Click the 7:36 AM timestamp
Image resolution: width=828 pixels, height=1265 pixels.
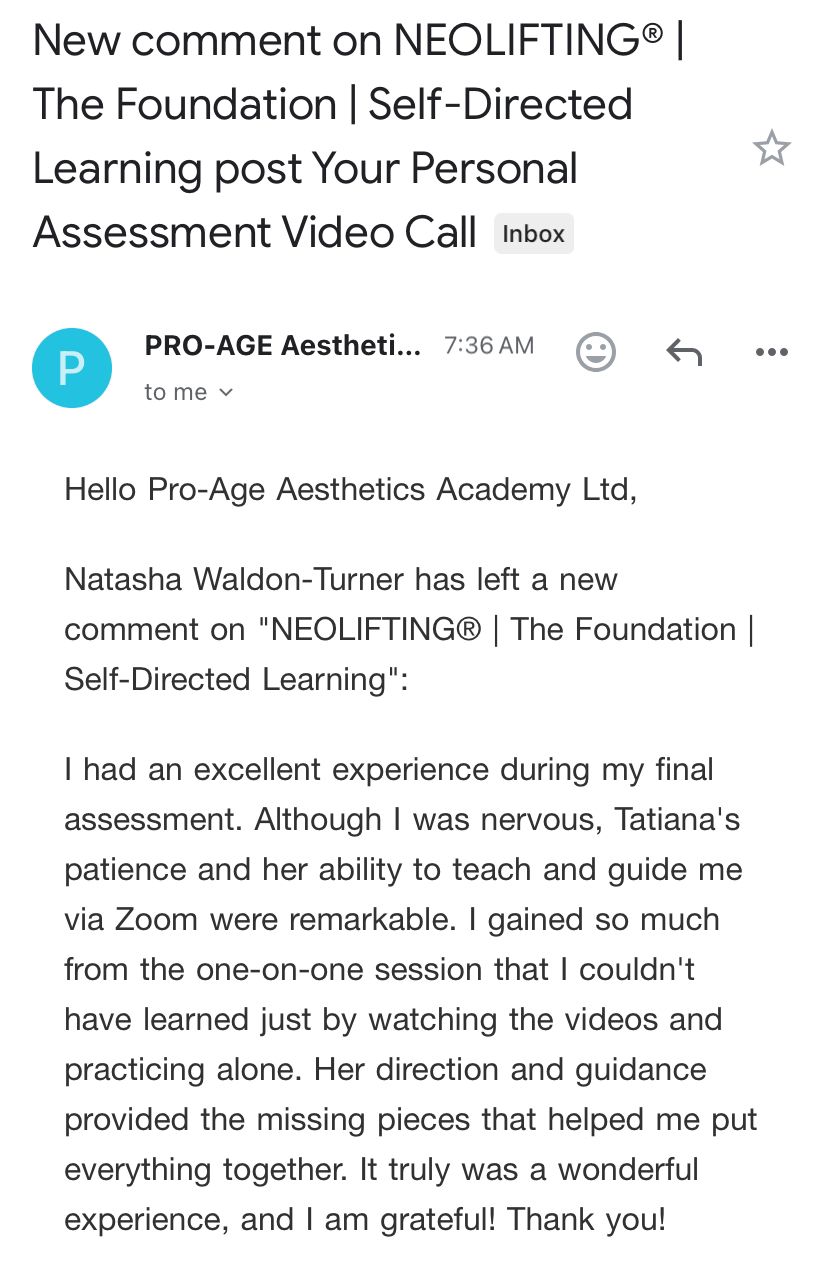click(x=489, y=346)
